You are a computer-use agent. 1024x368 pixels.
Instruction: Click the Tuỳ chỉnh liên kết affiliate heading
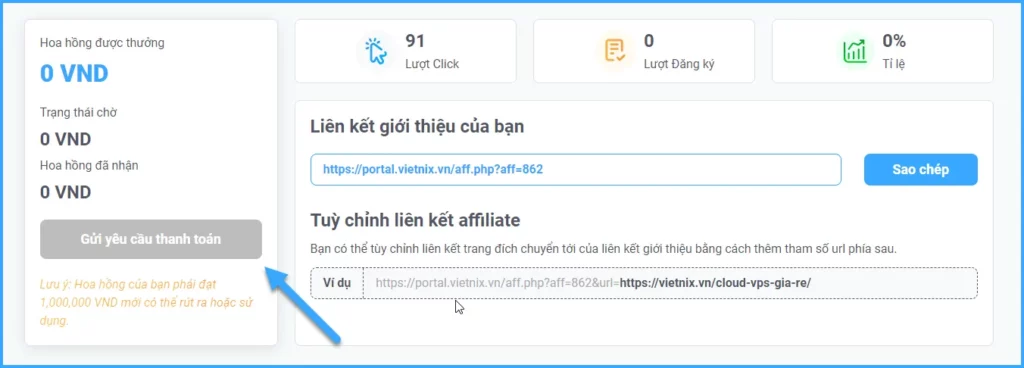pos(415,221)
